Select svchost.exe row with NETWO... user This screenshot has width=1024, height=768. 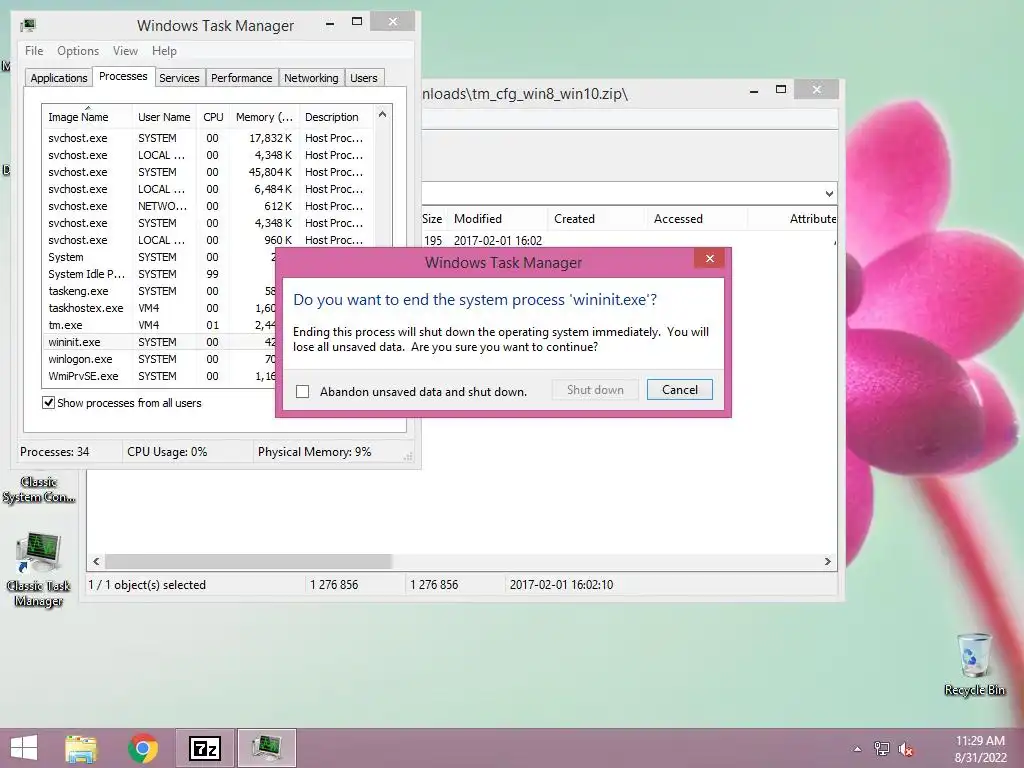(x=209, y=206)
